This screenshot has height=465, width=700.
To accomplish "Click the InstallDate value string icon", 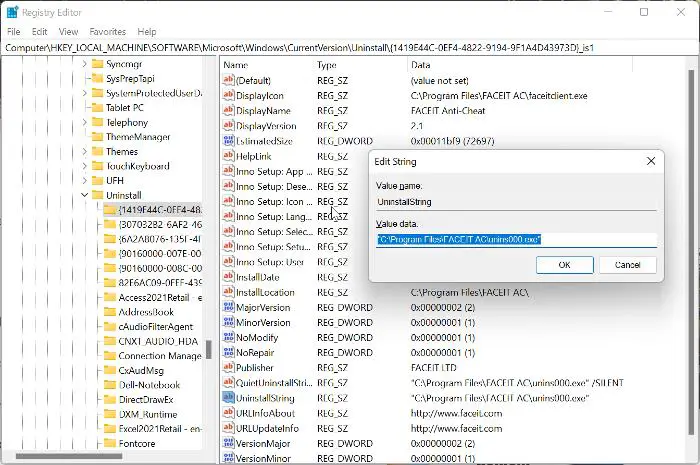I will [228, 277].
